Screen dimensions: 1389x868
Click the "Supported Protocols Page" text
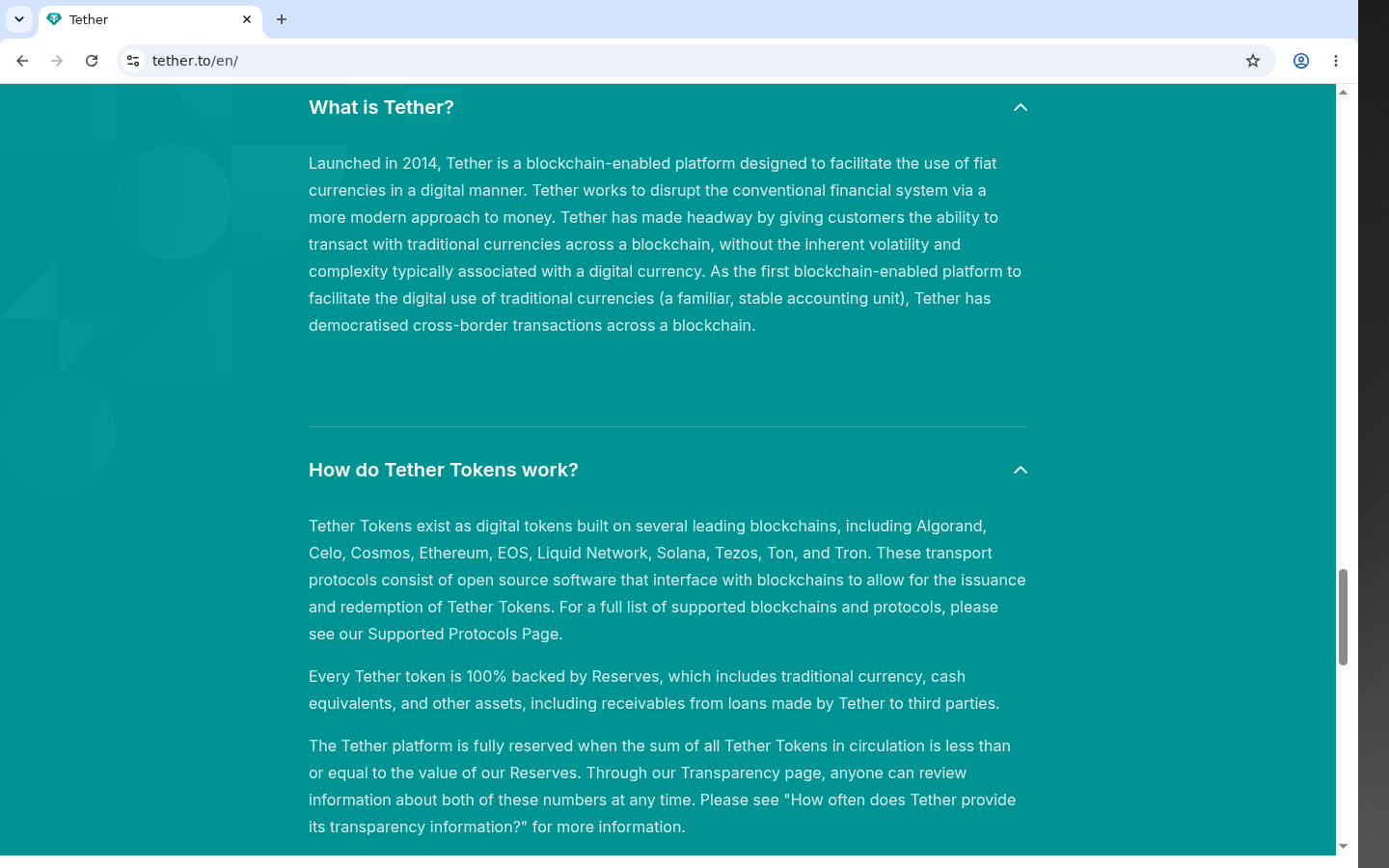click(x=463, y=634)
